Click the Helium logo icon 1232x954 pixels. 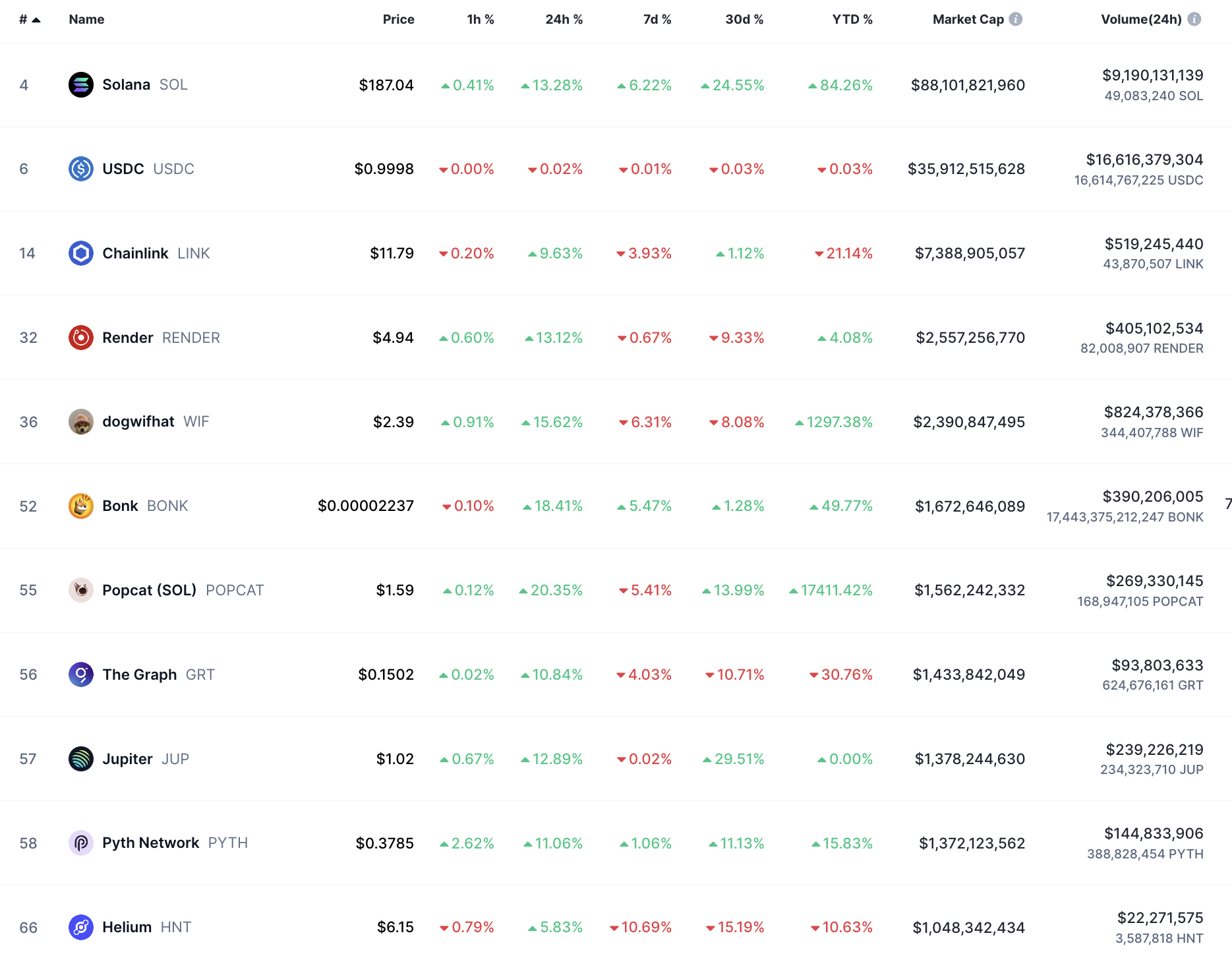(80, 928)
